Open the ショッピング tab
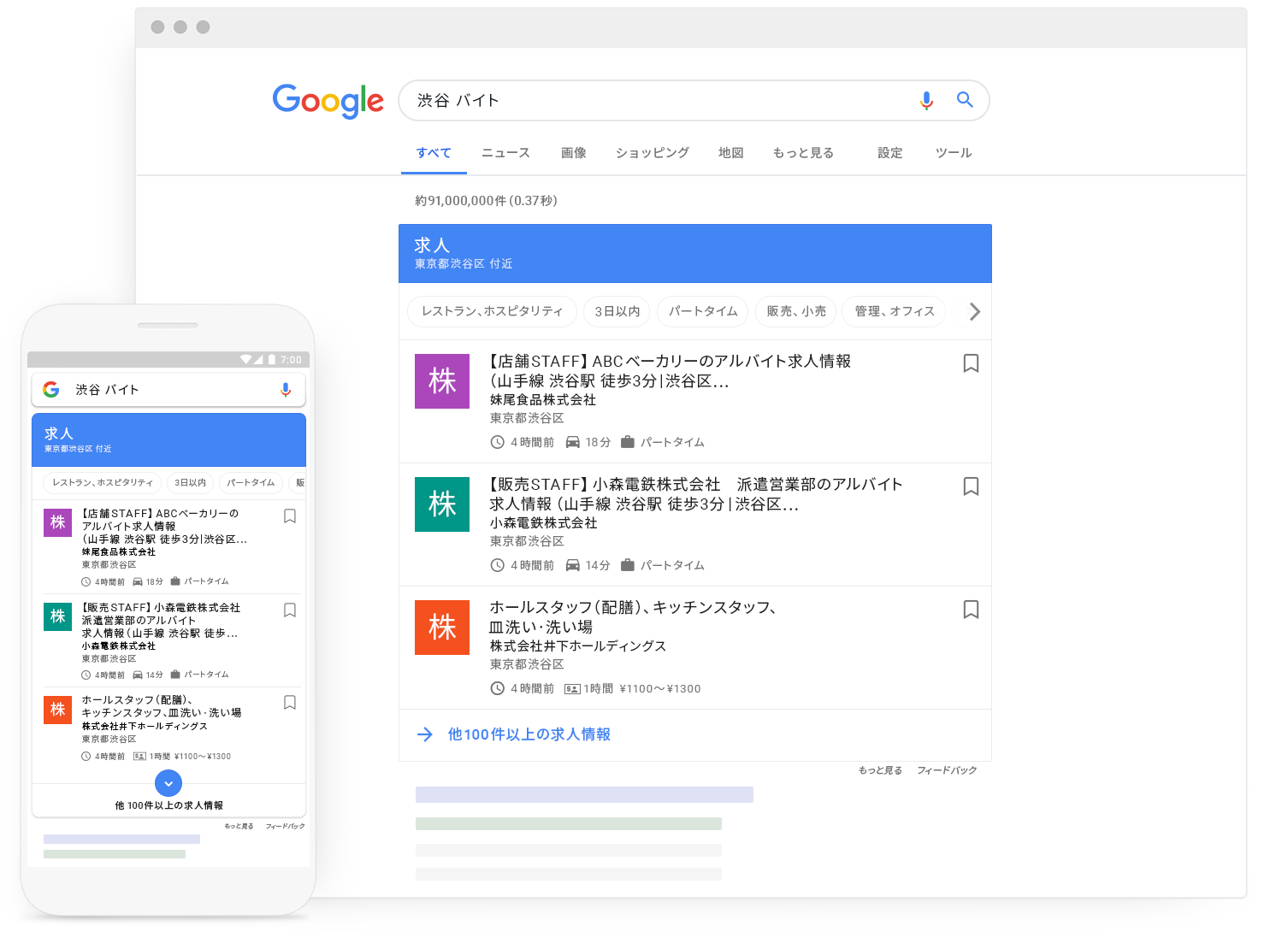The image size is (1288, 949). click(x=653, y=153)
